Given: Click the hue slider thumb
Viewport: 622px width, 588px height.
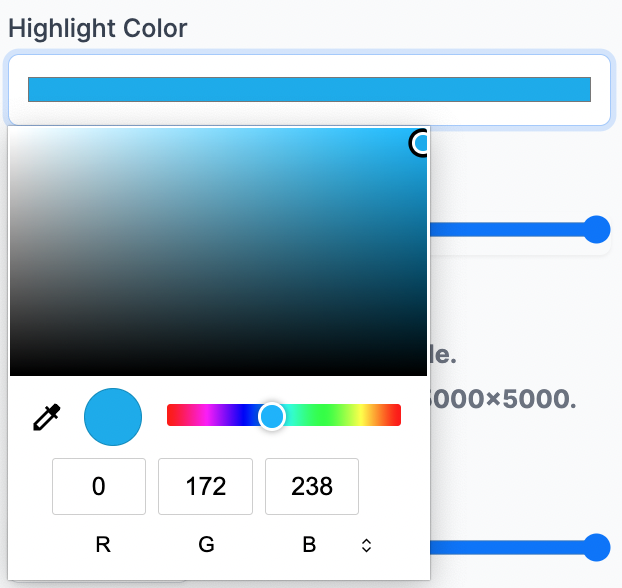Looking at the screenshot, I should [272, 416].
